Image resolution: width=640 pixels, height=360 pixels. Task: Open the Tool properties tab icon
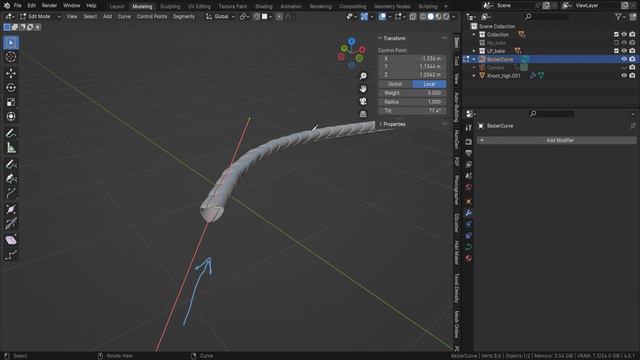point(469,128)
